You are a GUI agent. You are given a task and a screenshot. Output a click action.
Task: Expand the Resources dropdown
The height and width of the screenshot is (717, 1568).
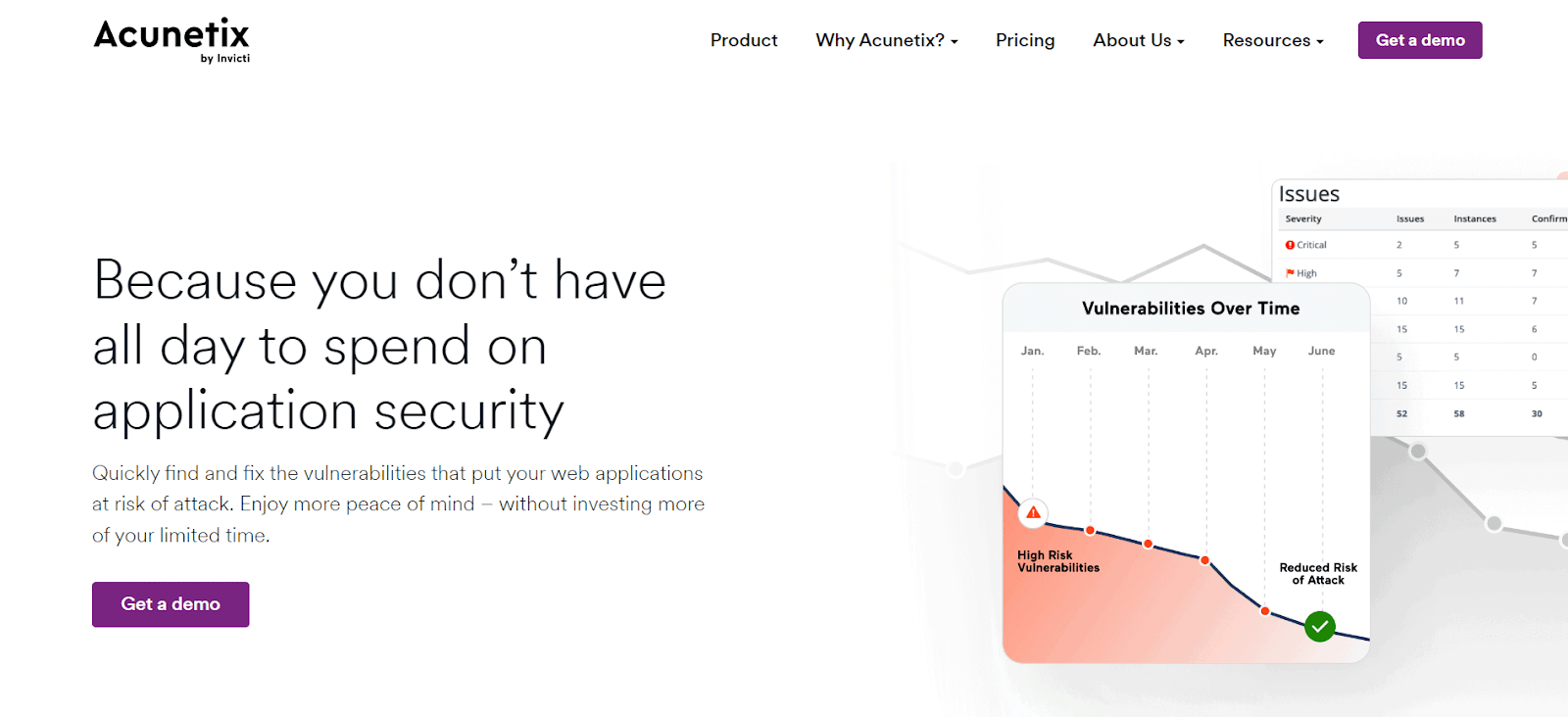coord(1271,40)
